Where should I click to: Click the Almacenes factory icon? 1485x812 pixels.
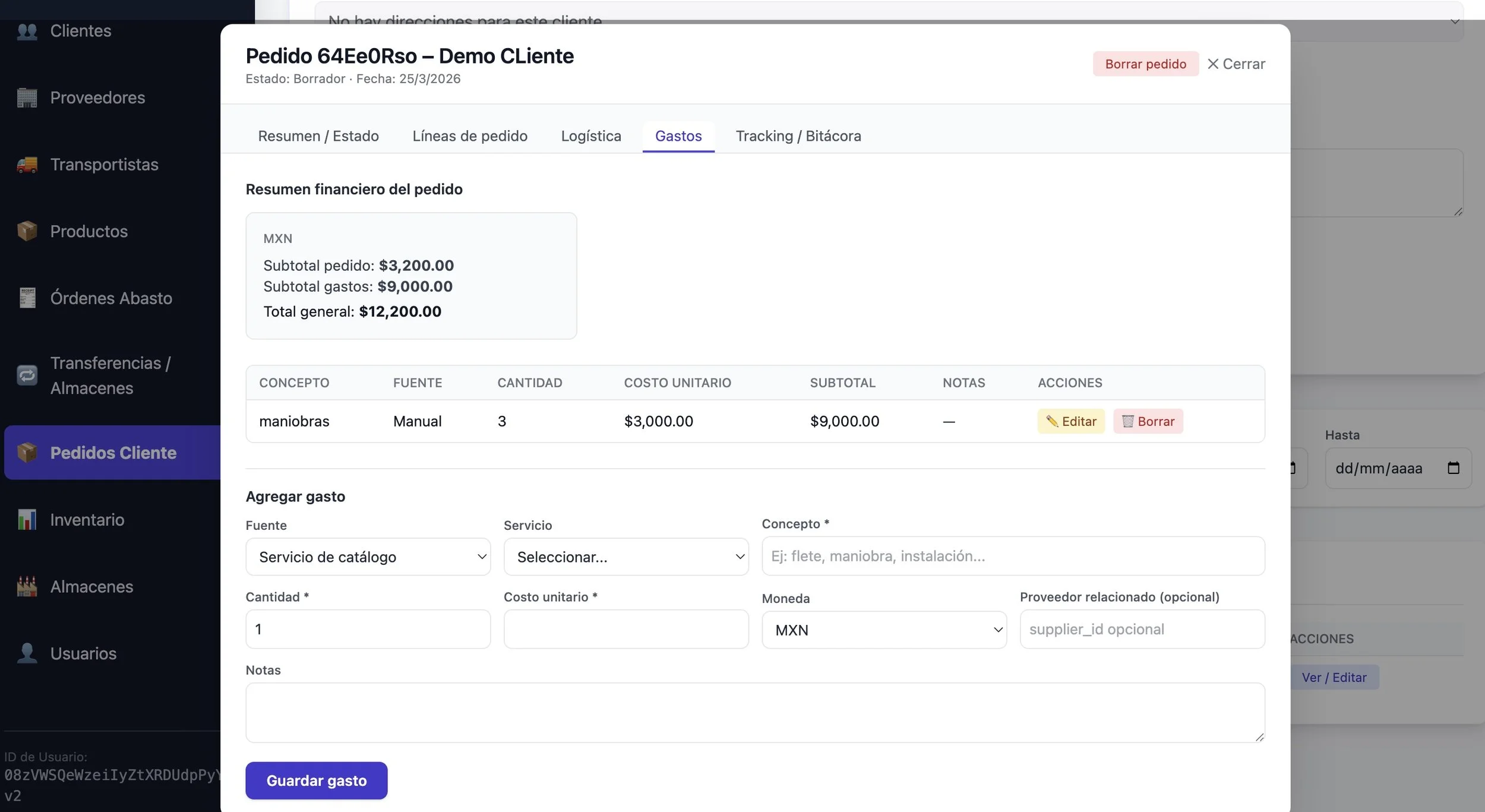pos(27,586)
